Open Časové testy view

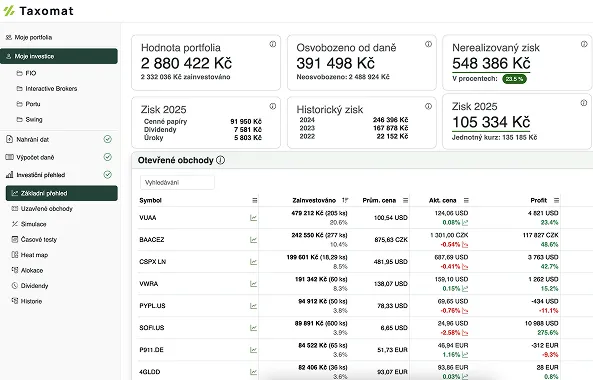[34, 240]
